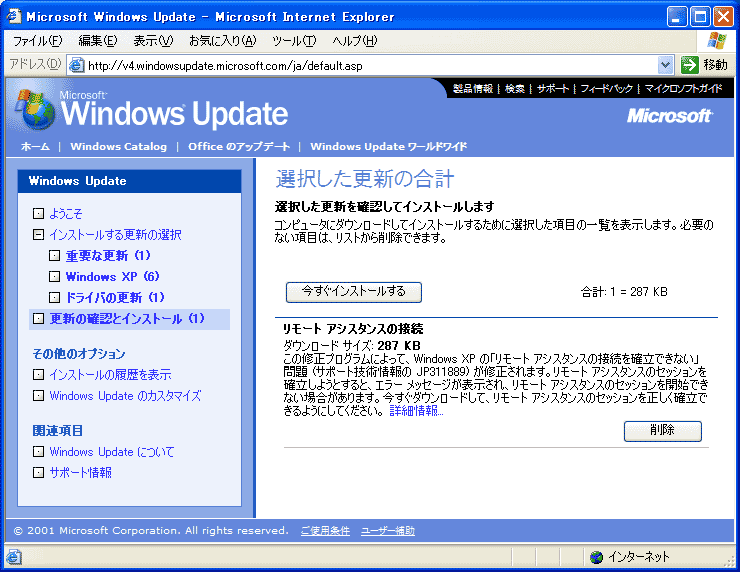Screen dimensions: 740x572
Task: Select Windows XP (6) in sidebar
Action: click(112, 276)
